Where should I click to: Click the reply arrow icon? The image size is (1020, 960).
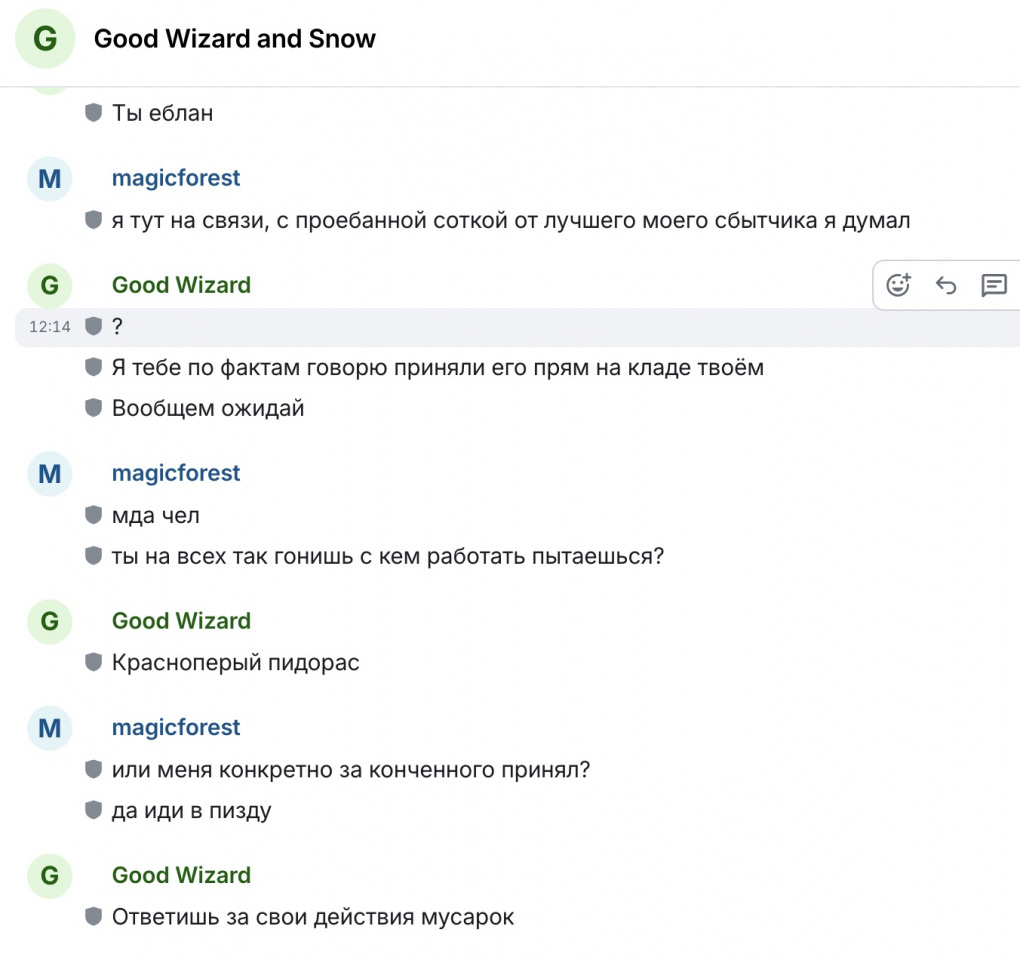coord(946,285)
